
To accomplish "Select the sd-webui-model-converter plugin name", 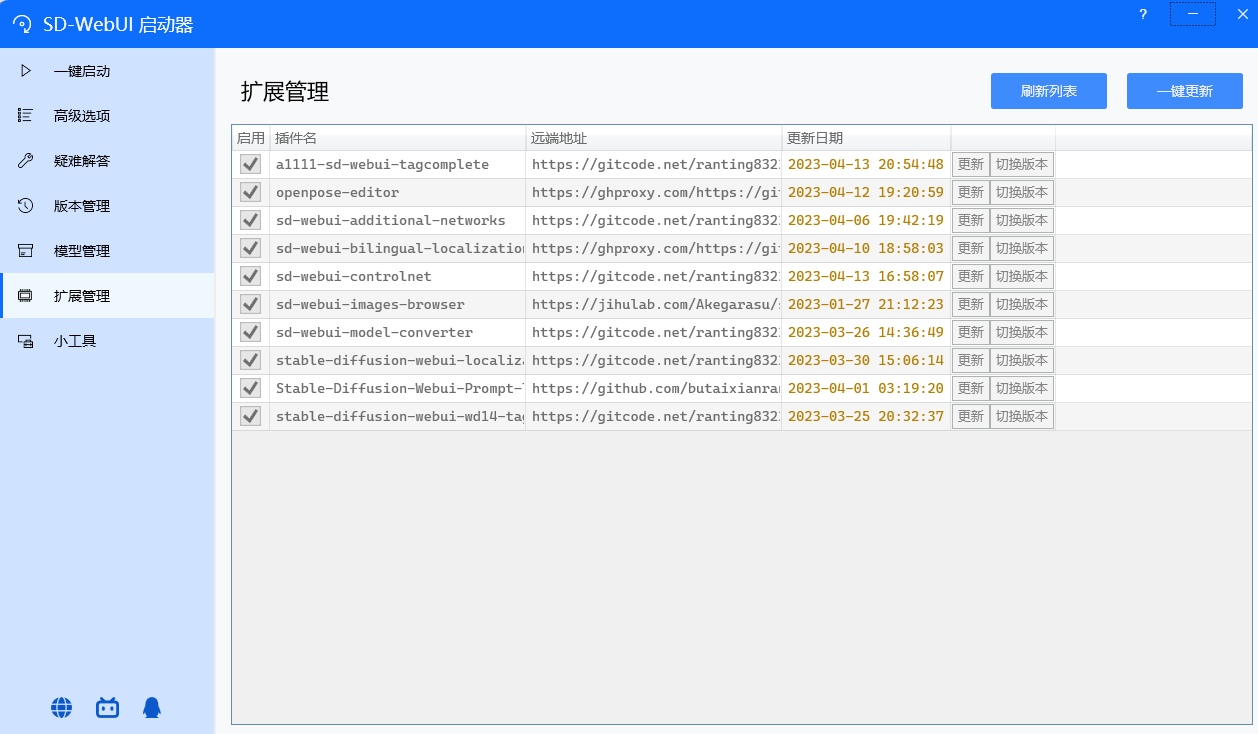I will (375, 332).
